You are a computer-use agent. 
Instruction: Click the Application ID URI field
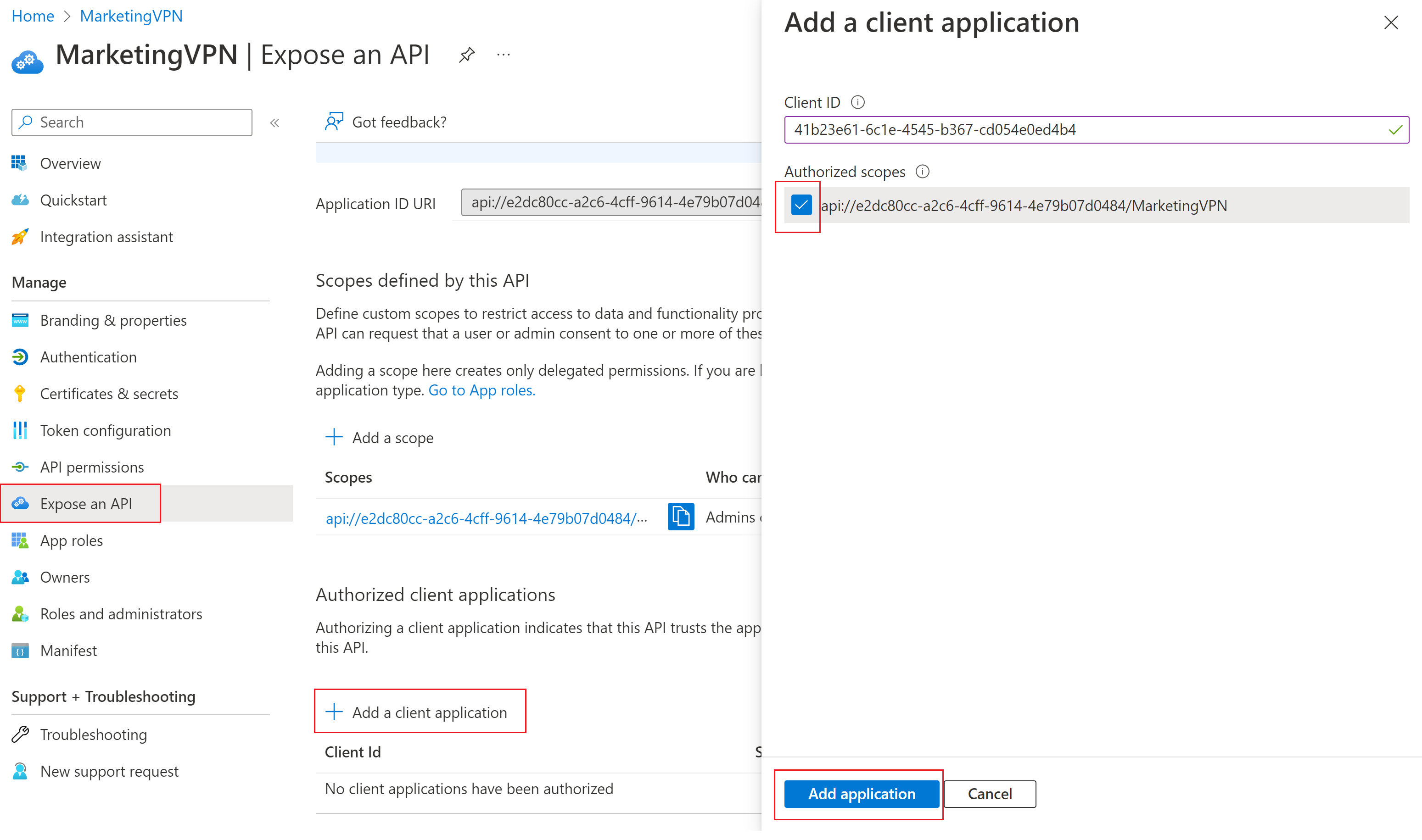[611, 203]
